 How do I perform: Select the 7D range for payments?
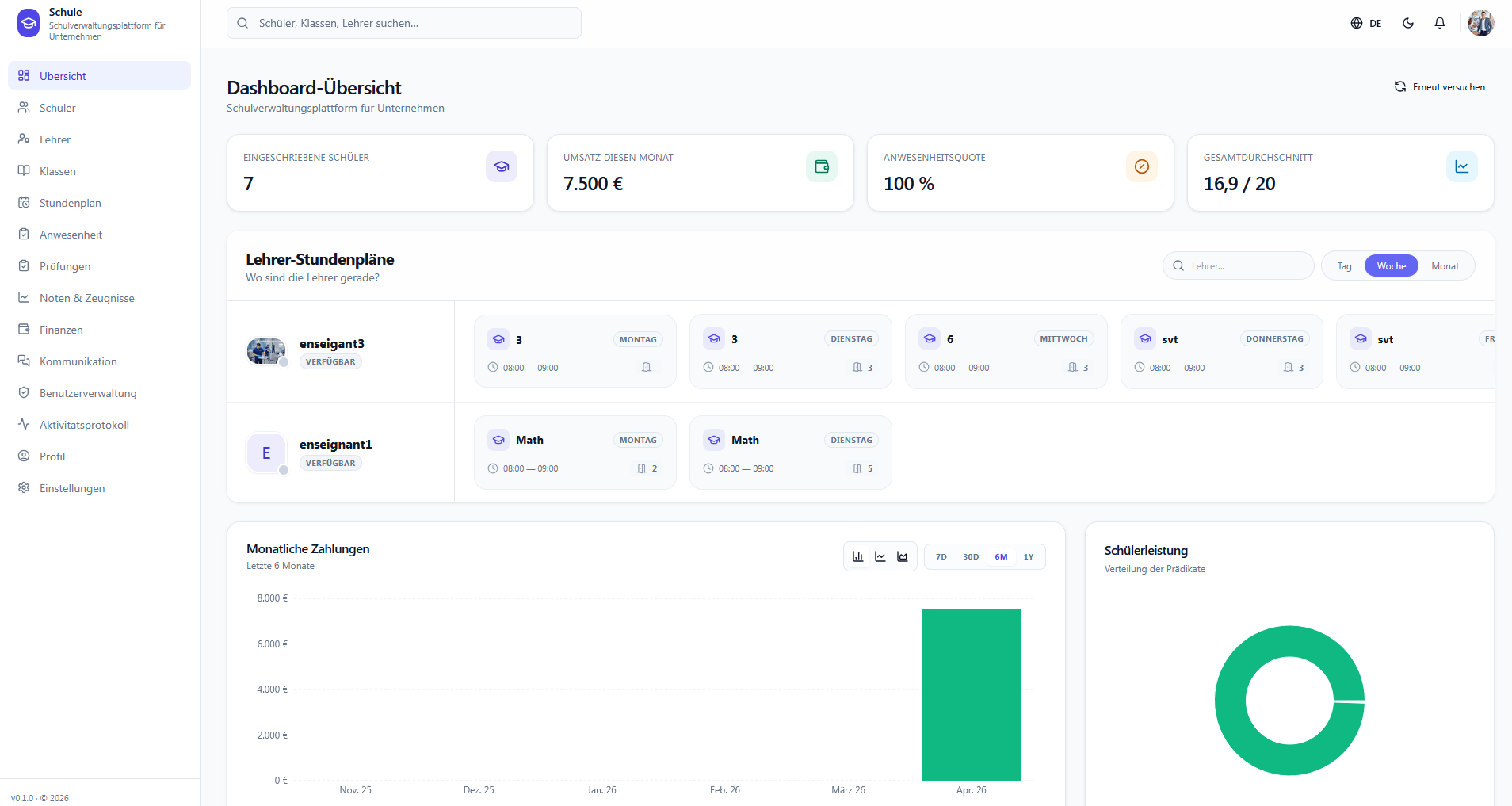pos(941,556)
